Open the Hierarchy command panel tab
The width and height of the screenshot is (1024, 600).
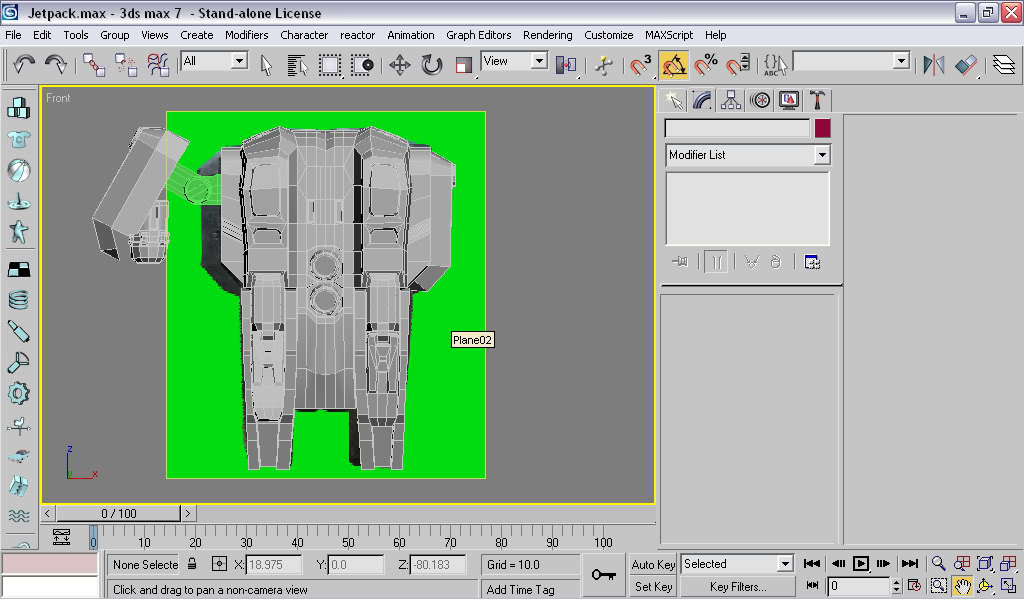click(731, 100)
